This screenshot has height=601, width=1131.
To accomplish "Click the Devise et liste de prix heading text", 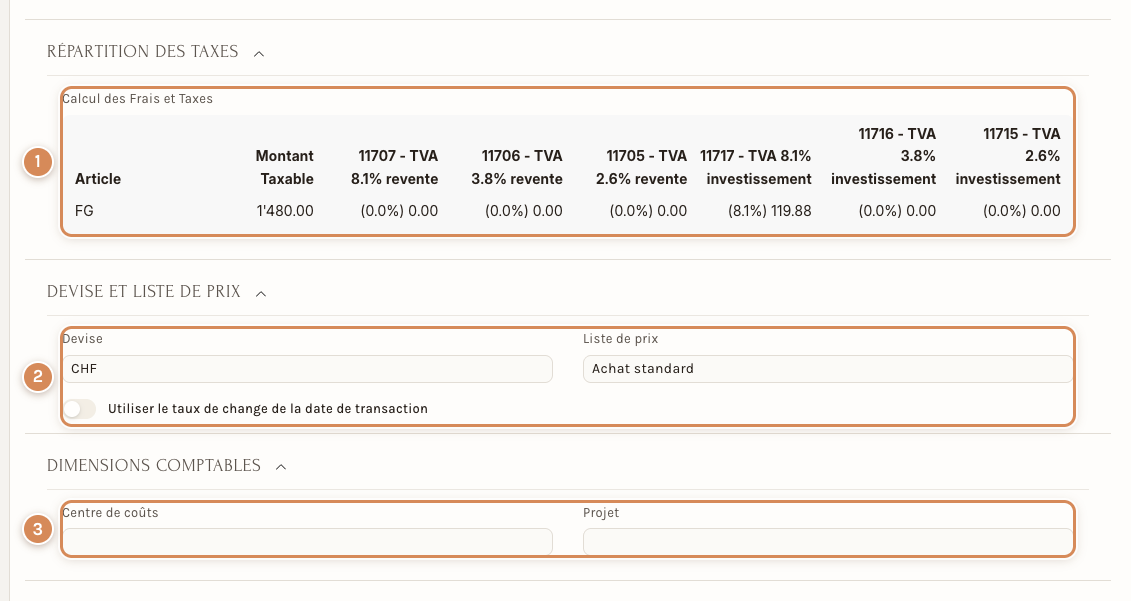I will (144, 291).
